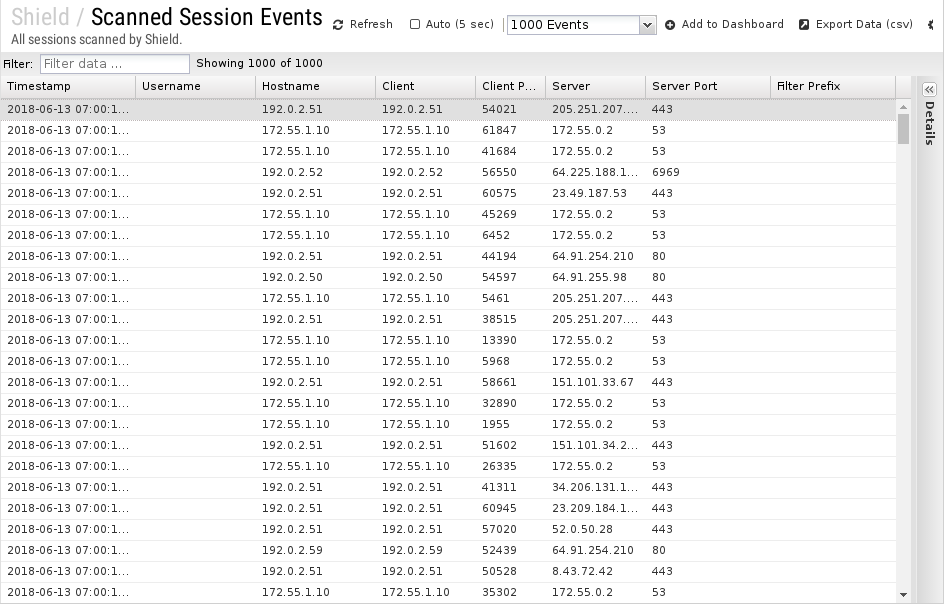944x604 pixels.
Task: Select the row with server 8.43.72.42
Action: point(448,571)
